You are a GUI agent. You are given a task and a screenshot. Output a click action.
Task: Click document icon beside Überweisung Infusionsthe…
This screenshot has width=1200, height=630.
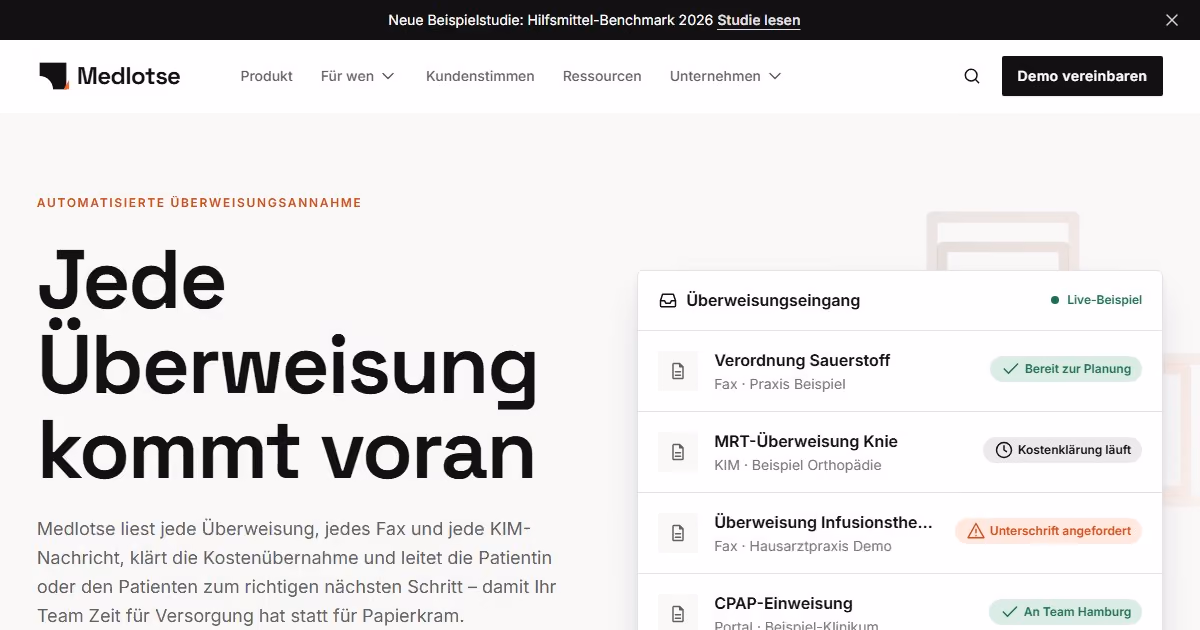pos(678,533)
